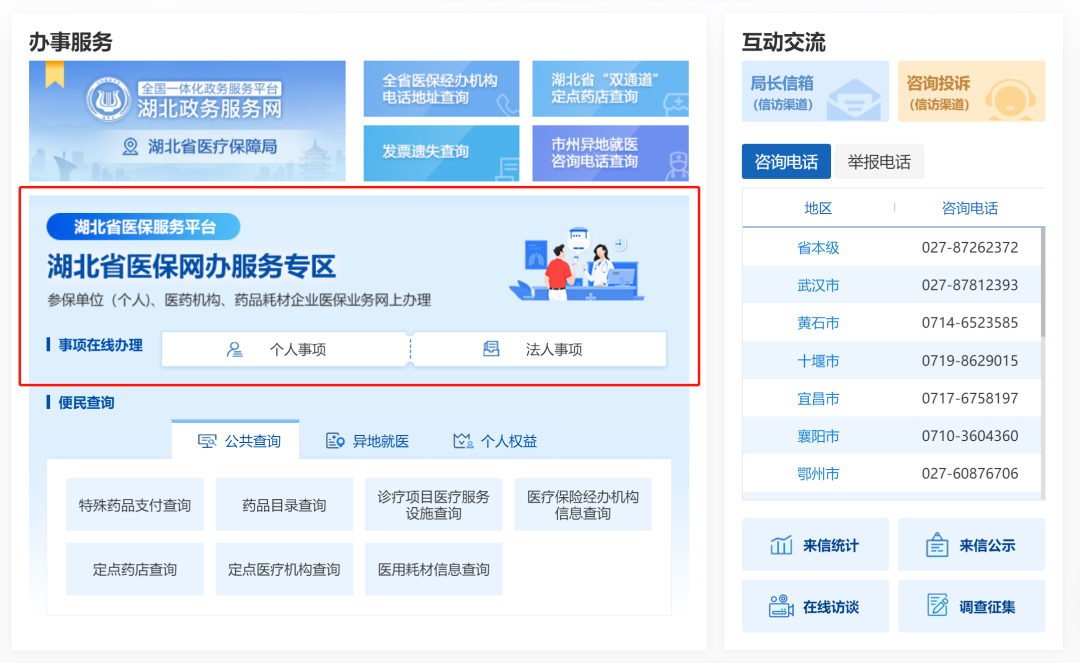Open 定点药店查询

(135, 569)
